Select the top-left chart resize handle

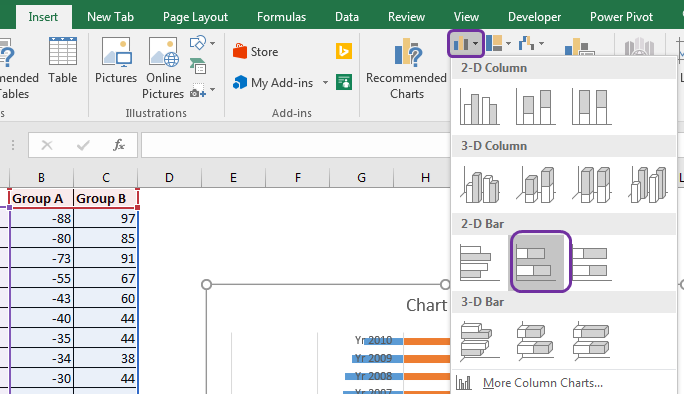pyautogui.click(x=206, y=284)
